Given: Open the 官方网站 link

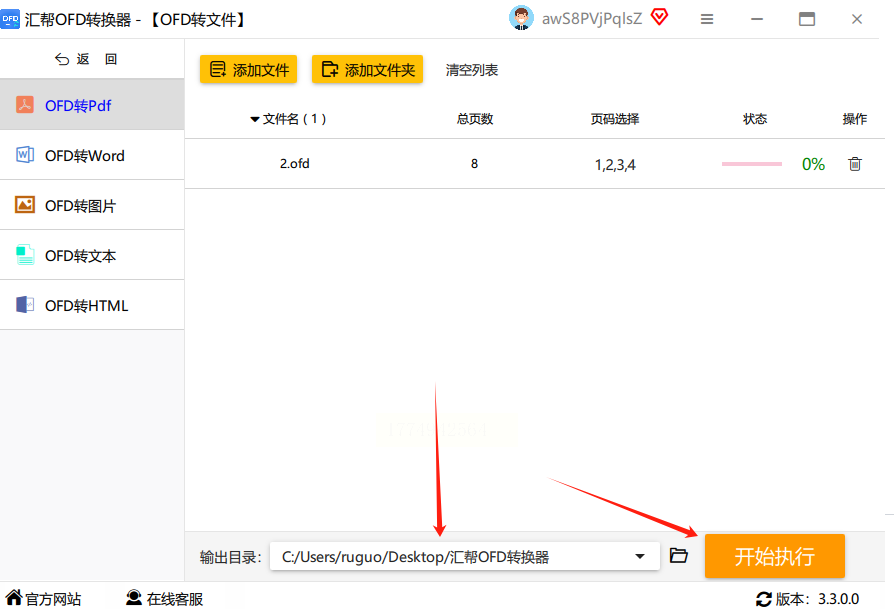Looking at the screenshot, I should (53, 599).
